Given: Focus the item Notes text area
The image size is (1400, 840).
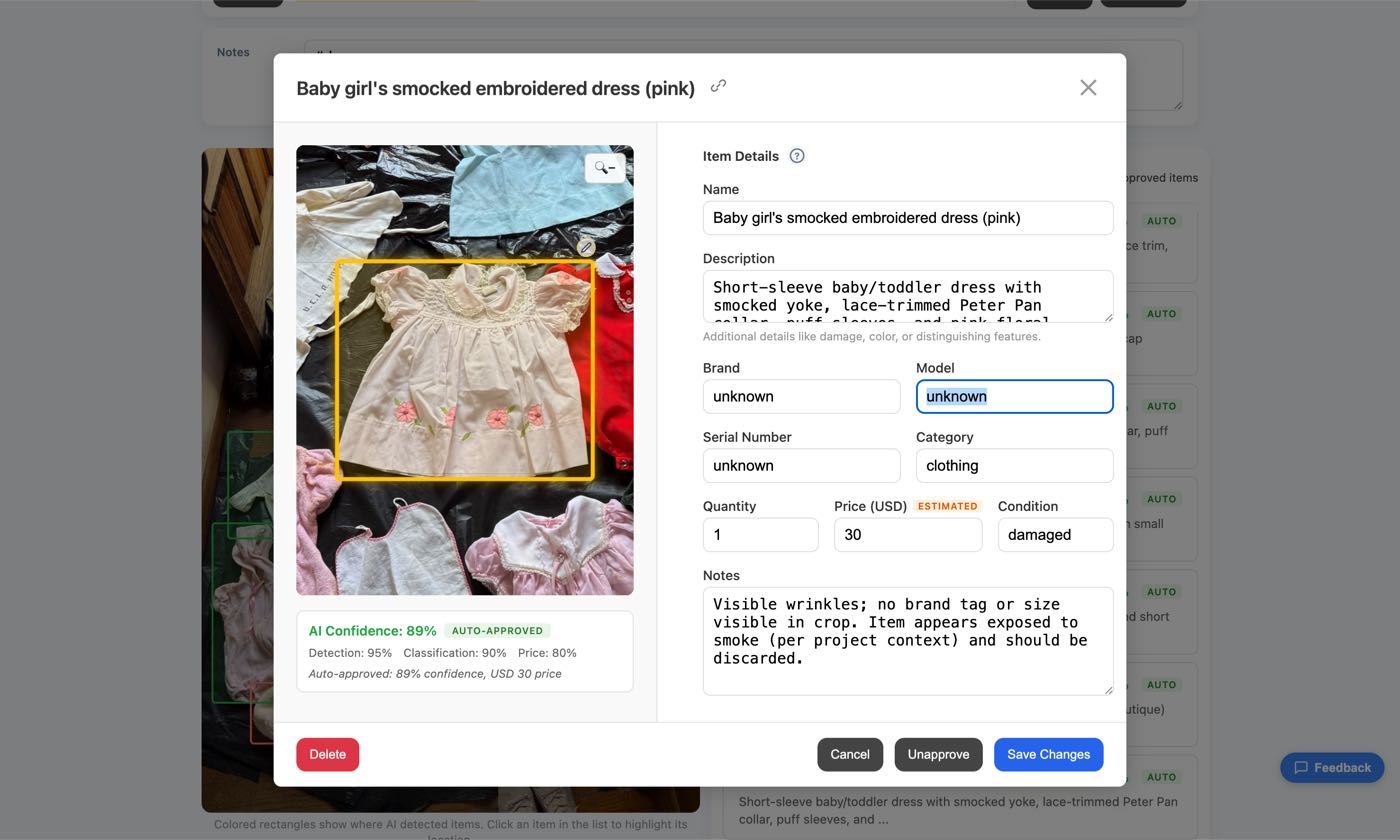Looking at the screenshot, I should [x=908, y=641].
